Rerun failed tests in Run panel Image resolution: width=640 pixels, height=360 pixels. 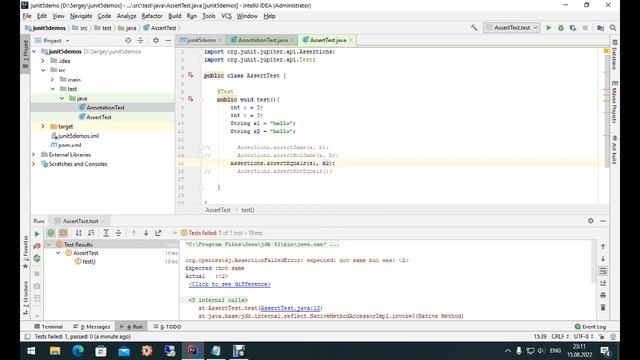click(x=37, y=246)
